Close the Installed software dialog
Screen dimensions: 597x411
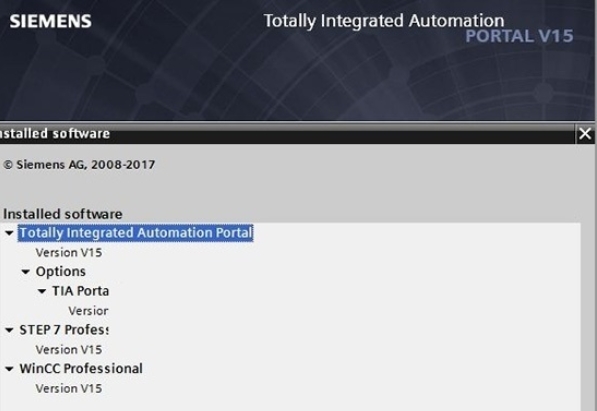click(585, 134)
